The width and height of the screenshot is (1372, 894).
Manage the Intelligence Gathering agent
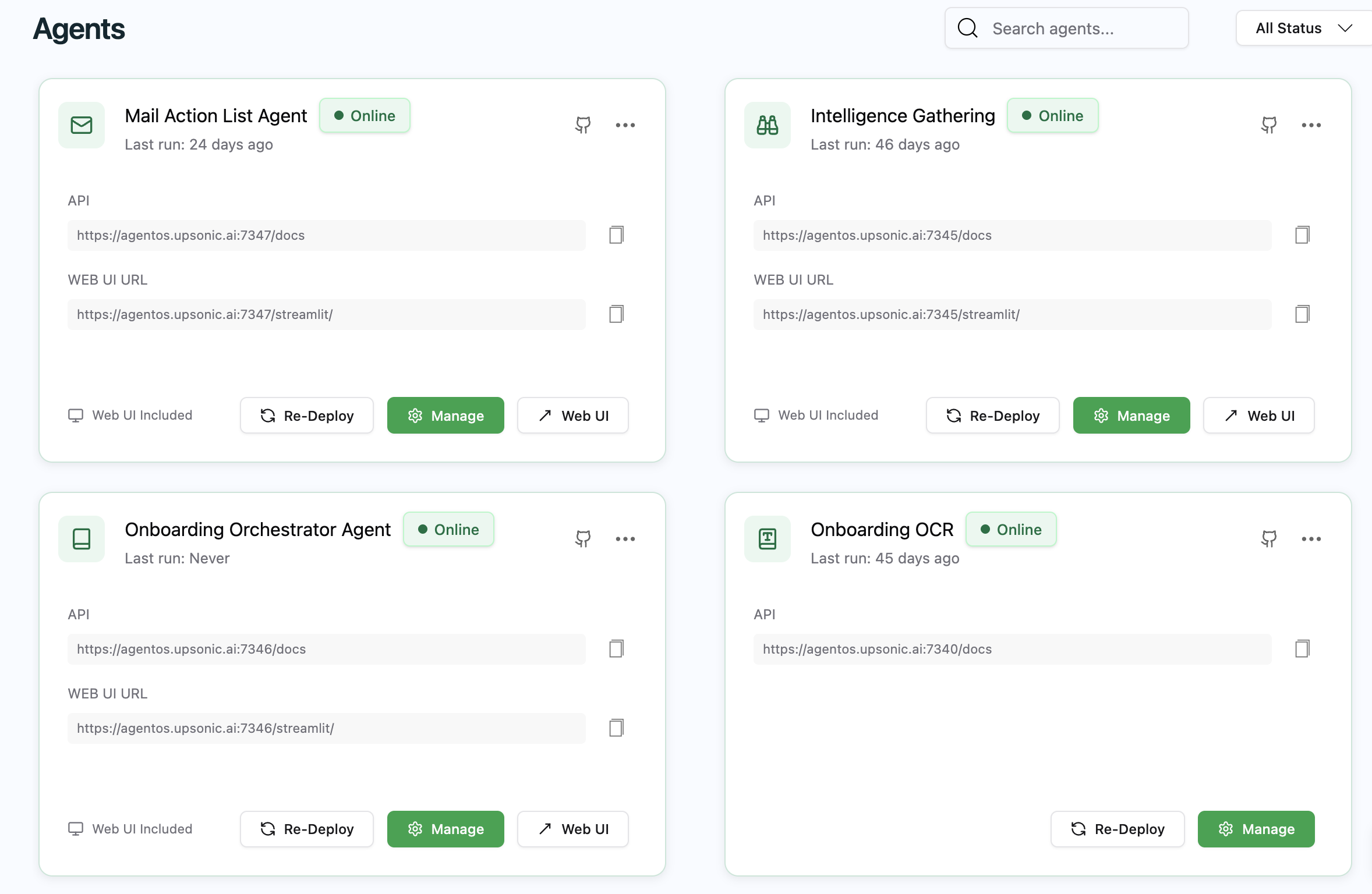[1131, 416]
